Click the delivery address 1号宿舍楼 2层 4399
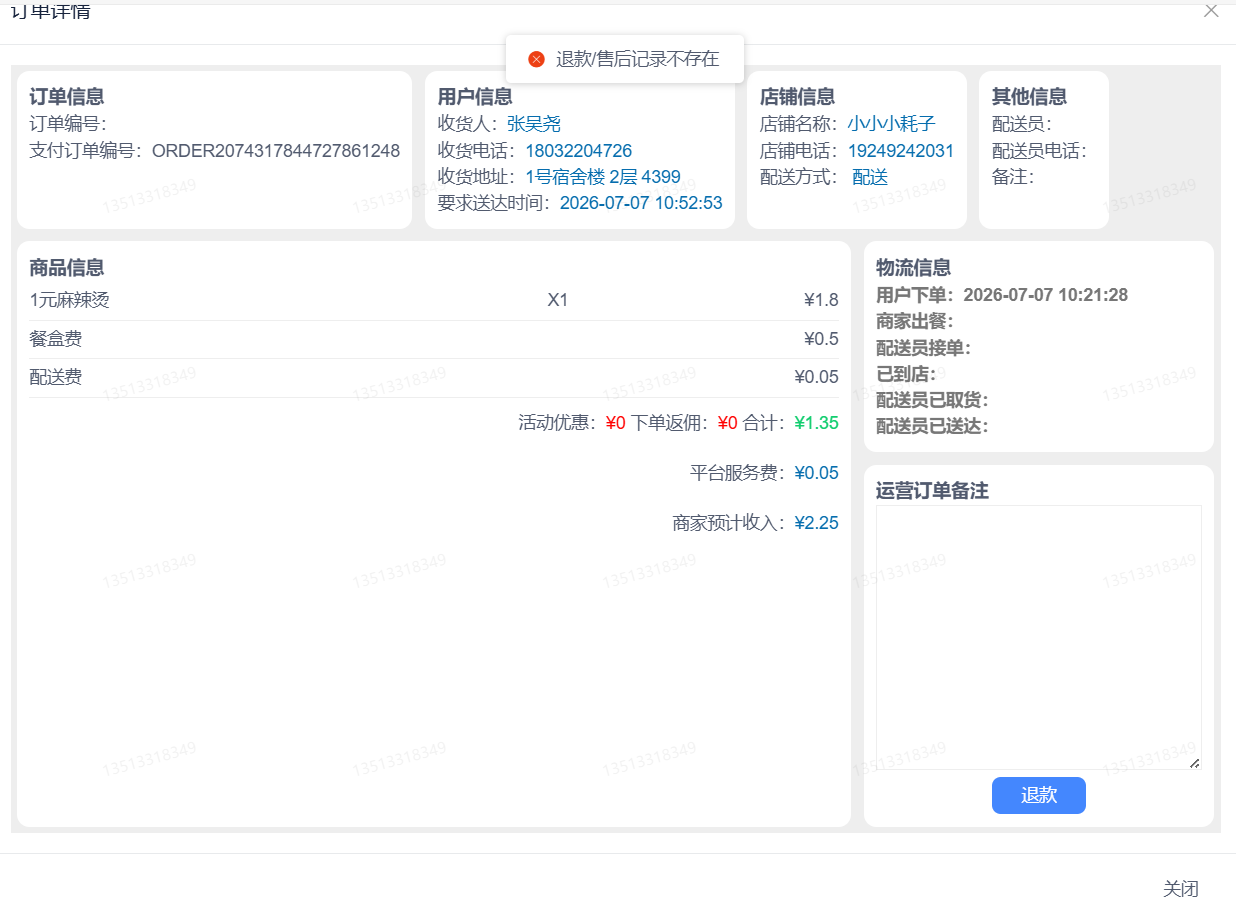Viewport: 1236px width, 910px height. [x=603, y=177]
